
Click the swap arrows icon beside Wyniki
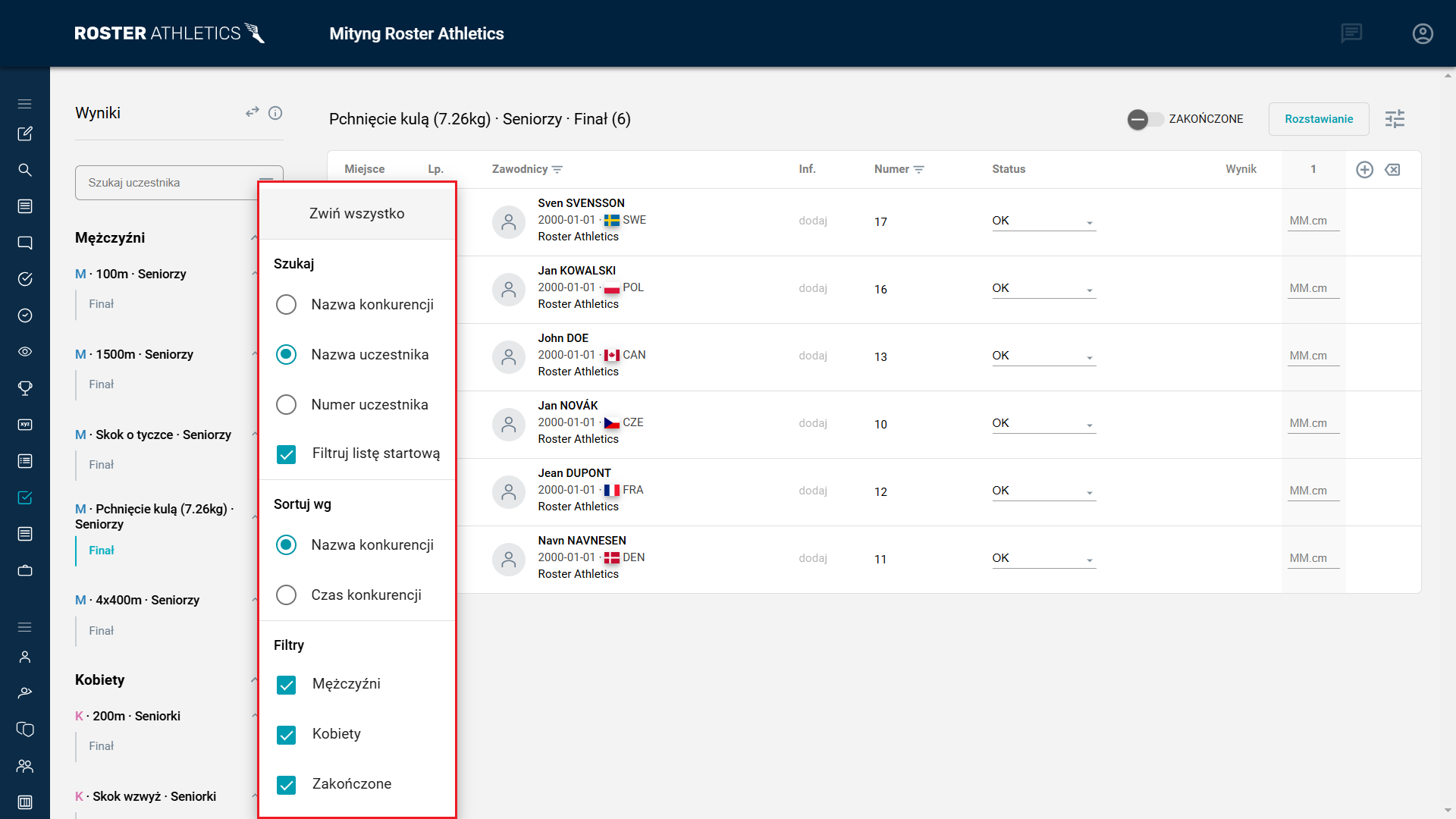pyautogui.click(x=253, y=112)
